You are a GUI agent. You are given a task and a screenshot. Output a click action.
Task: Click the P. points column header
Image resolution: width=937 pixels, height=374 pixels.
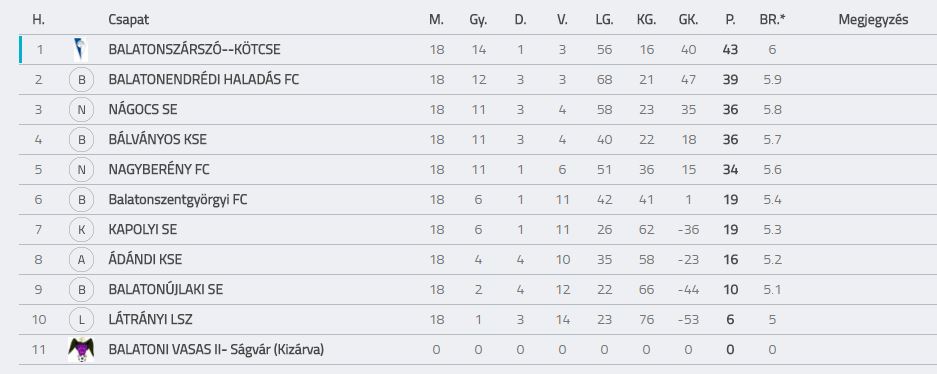click(x=730, y=20)
